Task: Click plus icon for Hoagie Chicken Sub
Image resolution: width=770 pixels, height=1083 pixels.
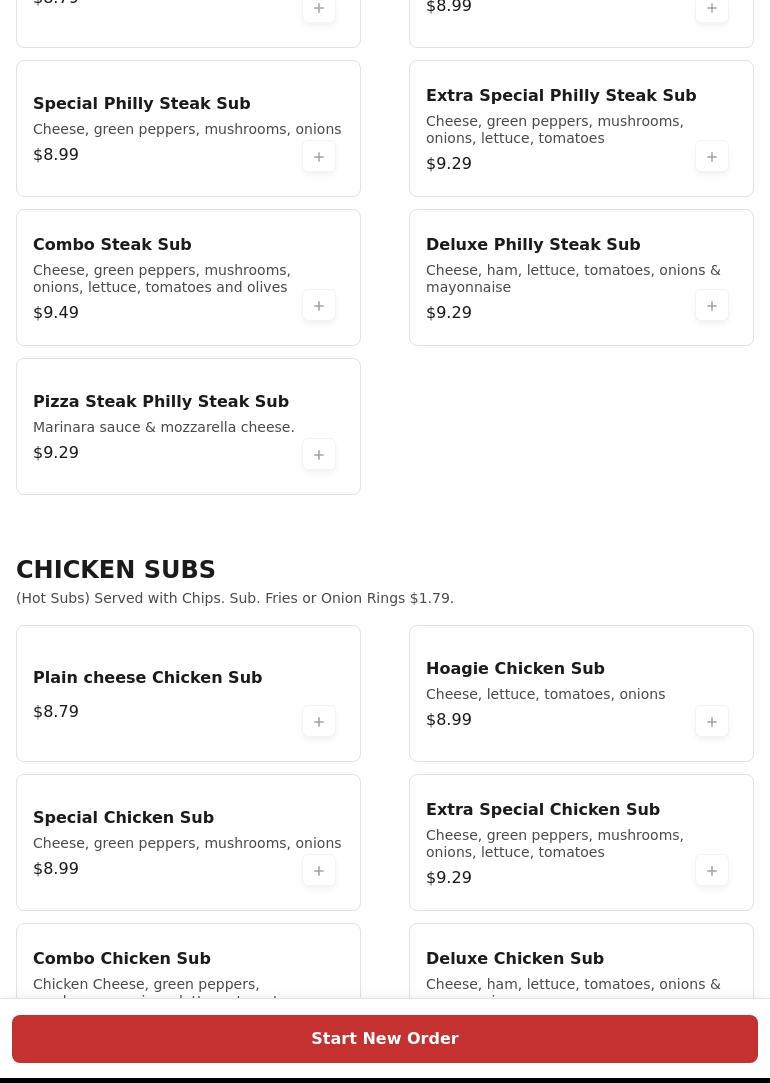Action: click(712, 722)
